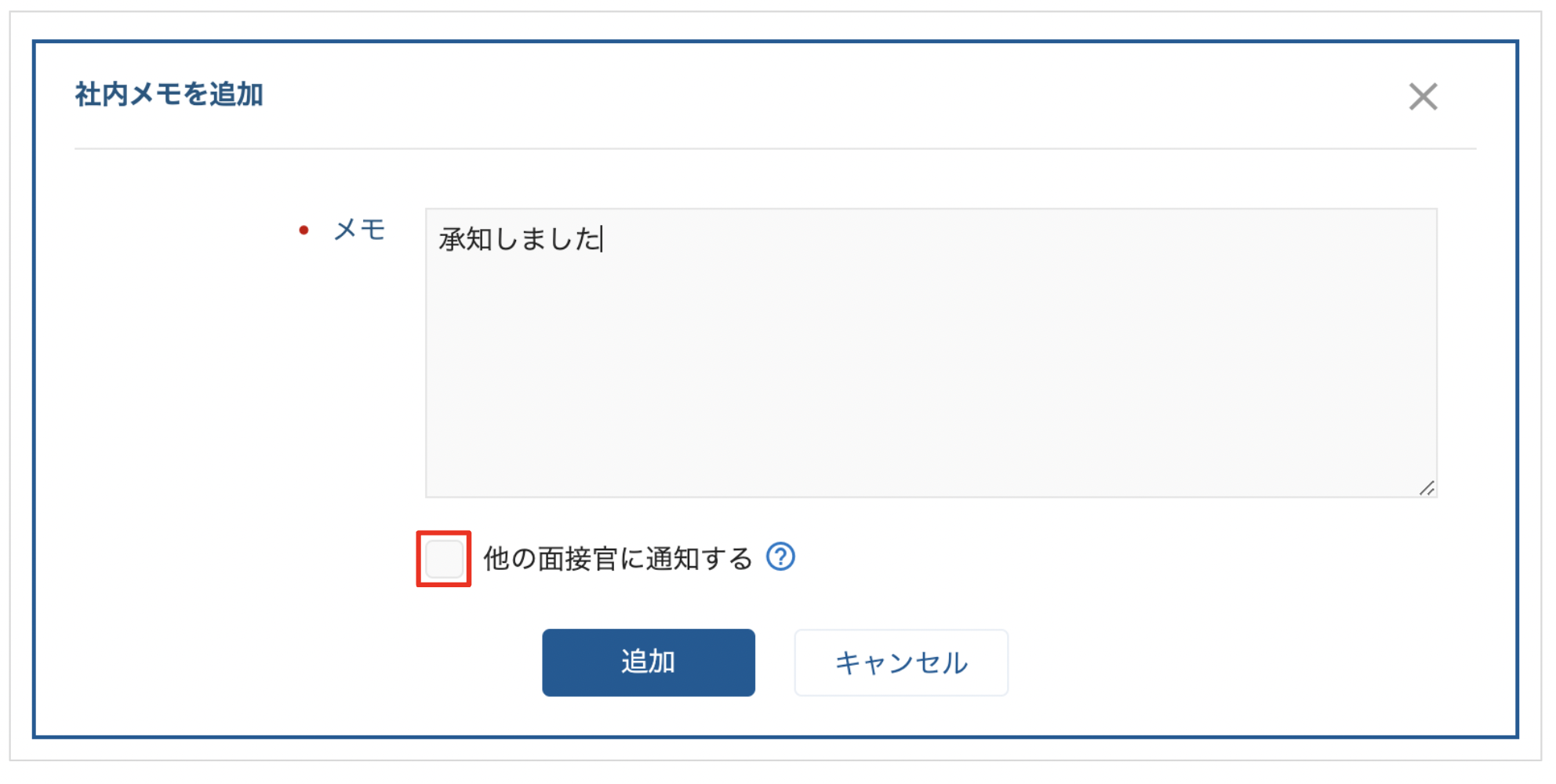Tick the red-highlighted notify checkbox
The image size is (1556, 784).
click(444, 559)
